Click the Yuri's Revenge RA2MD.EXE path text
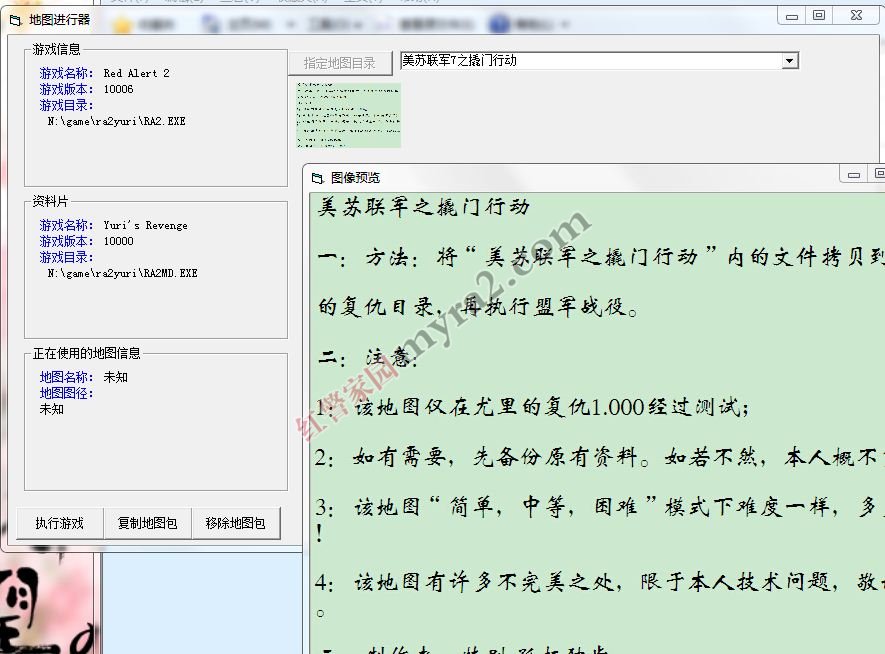885x654 pixels. [x=122, y=274]
